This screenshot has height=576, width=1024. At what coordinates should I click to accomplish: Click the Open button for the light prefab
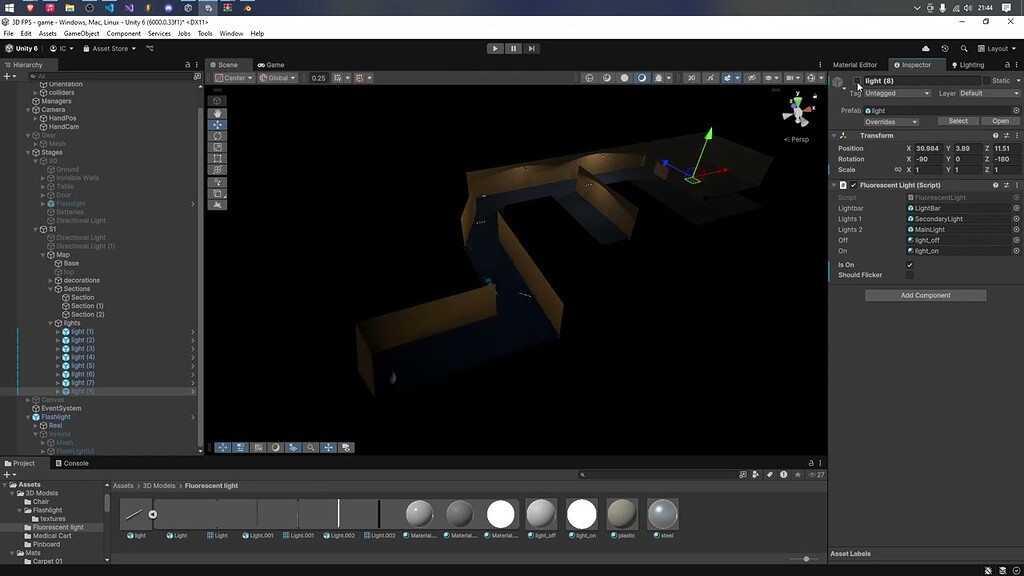(x=999, y=120)
